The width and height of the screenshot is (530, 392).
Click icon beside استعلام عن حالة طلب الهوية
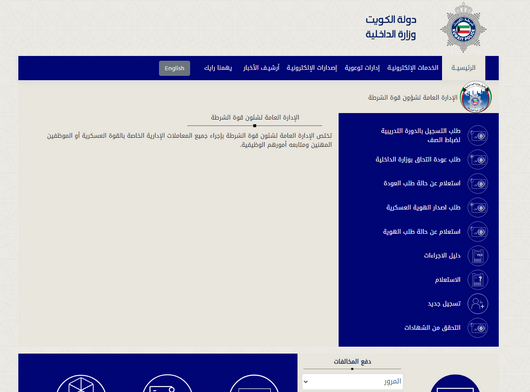[x=478, y=231]
